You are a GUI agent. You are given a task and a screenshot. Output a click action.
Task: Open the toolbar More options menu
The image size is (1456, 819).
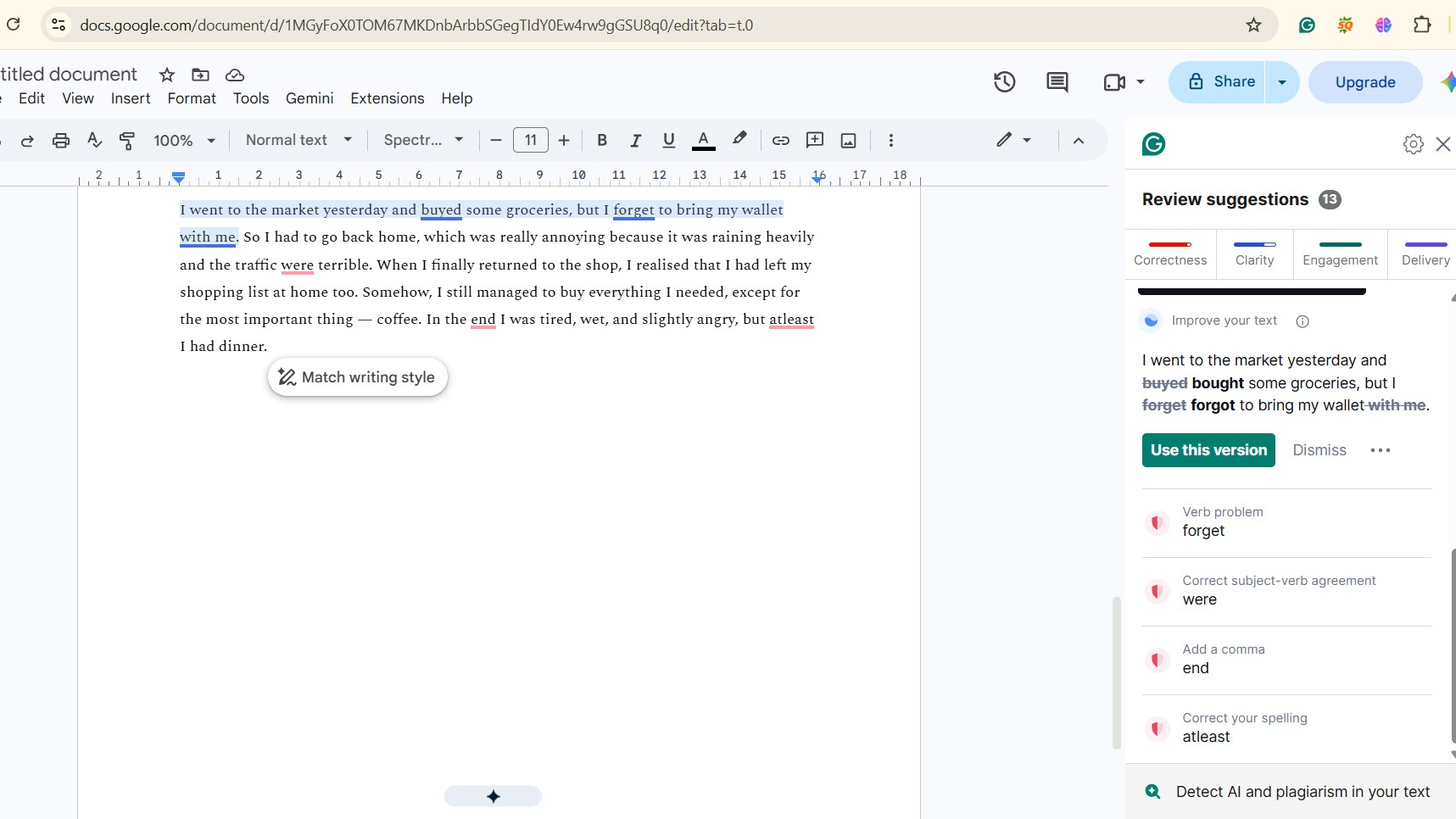tap(890, 141)
